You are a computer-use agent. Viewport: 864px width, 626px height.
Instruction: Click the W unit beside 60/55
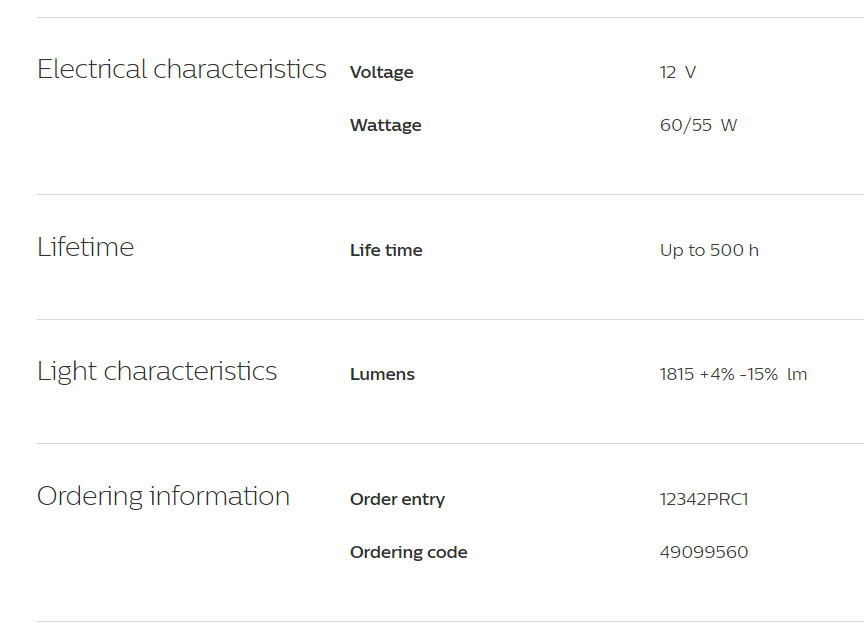728,125
